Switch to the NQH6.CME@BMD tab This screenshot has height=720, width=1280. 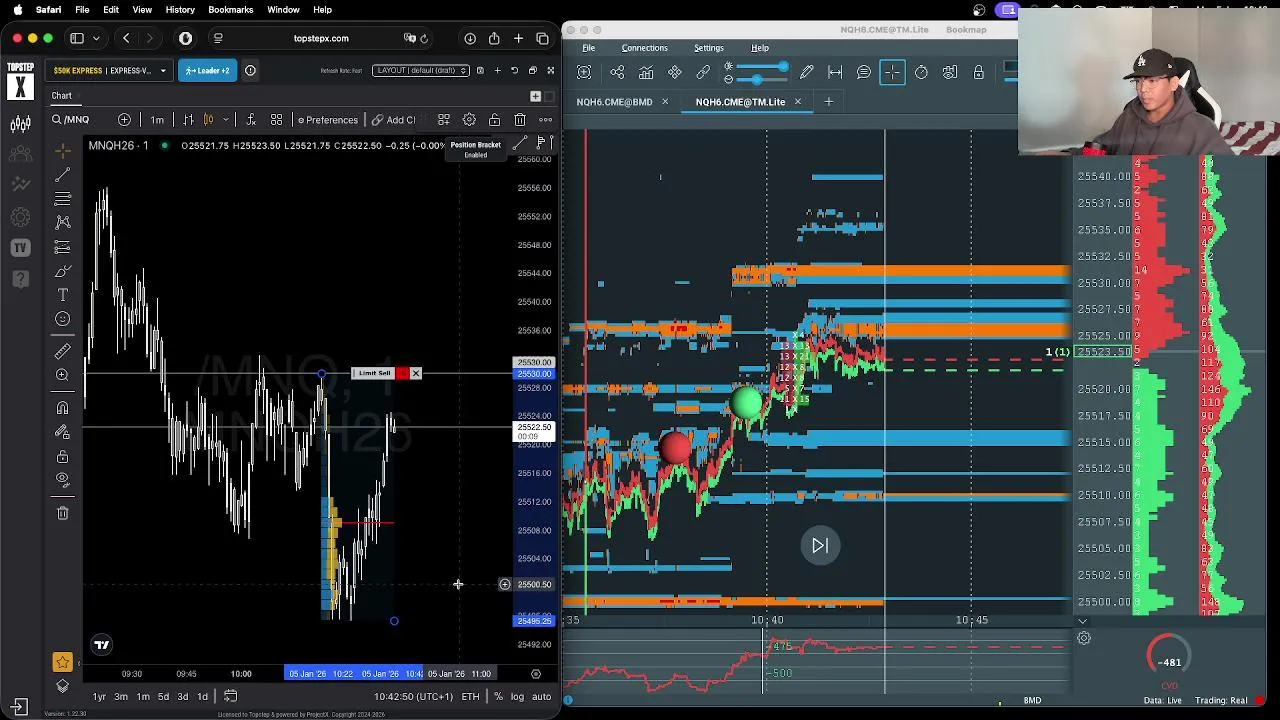[614, 102]
